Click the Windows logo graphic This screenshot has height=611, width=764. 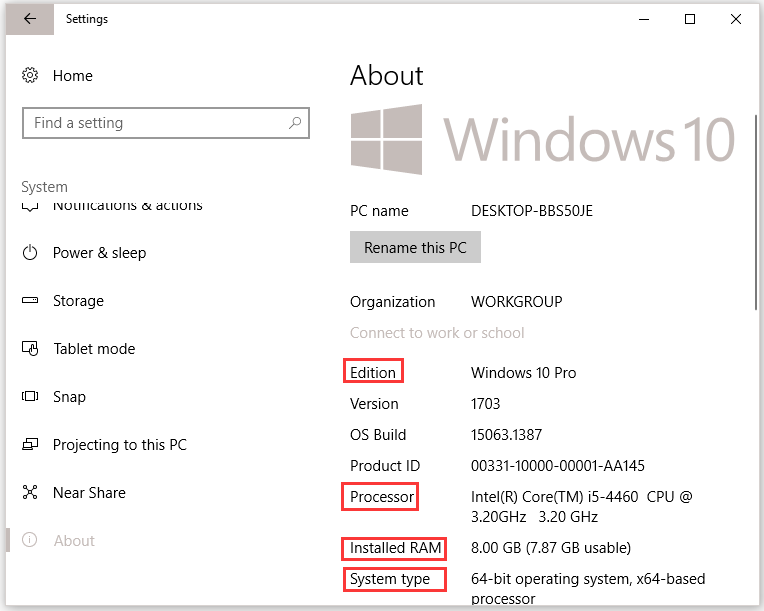[386, 139]
